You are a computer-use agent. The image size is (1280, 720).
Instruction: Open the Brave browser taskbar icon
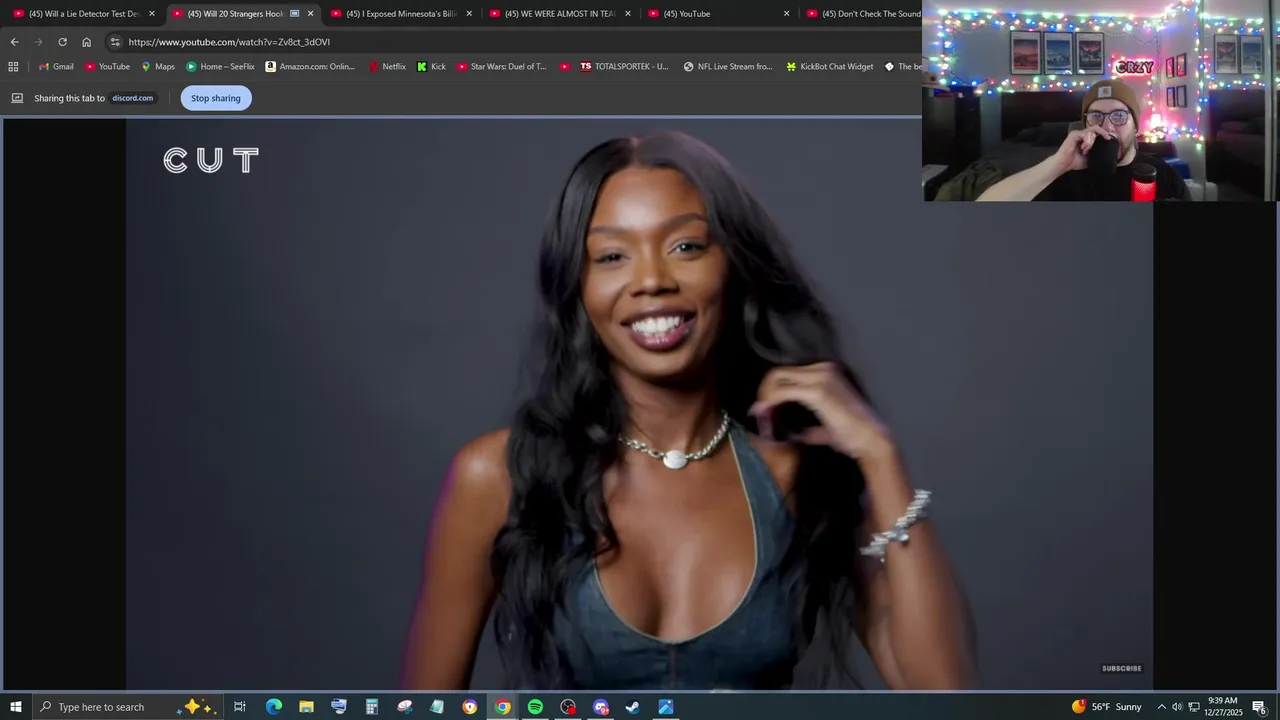(470, 707)
